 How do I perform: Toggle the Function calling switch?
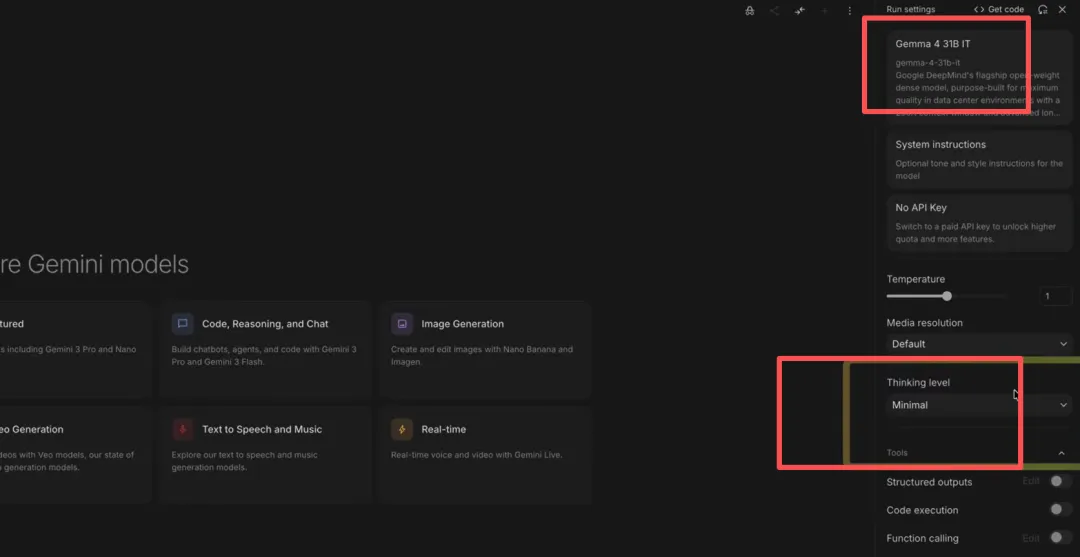pyautogui.click(x=1060, y=538)
